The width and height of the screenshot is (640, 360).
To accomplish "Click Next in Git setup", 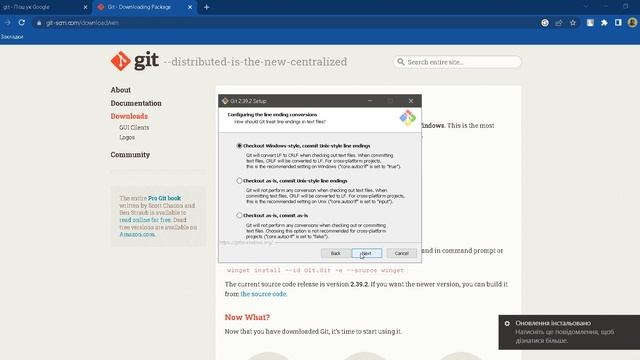I will coord(367,253).
